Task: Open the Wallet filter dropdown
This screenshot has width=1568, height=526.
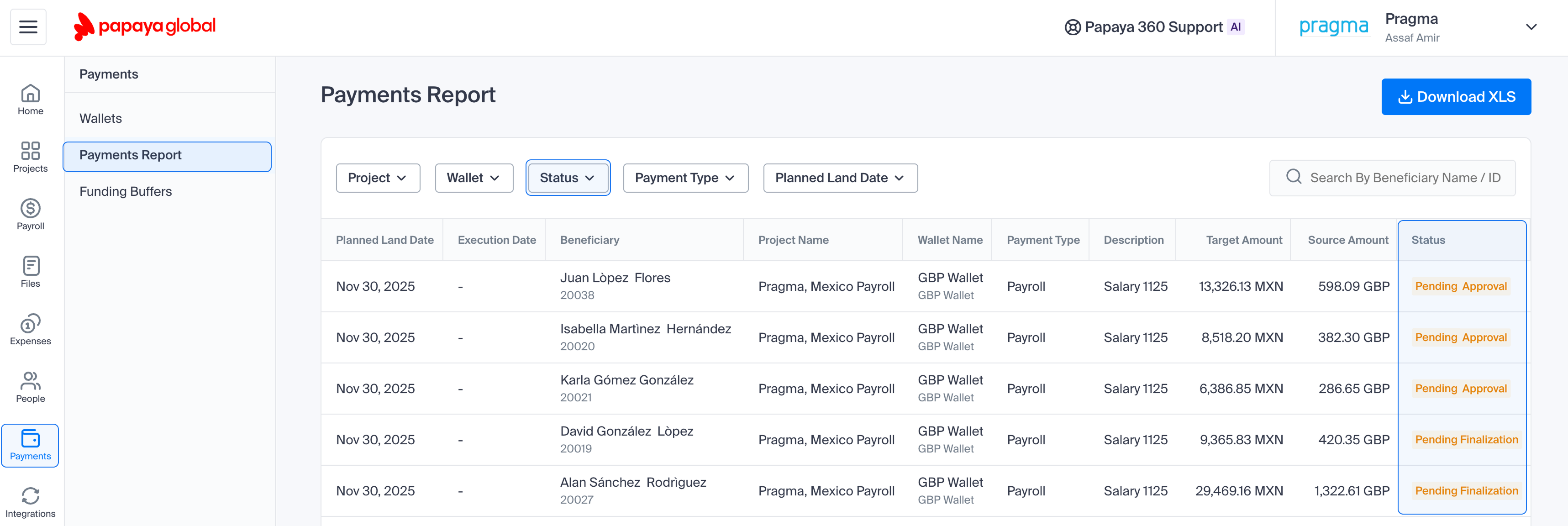Action: point(474,178)
